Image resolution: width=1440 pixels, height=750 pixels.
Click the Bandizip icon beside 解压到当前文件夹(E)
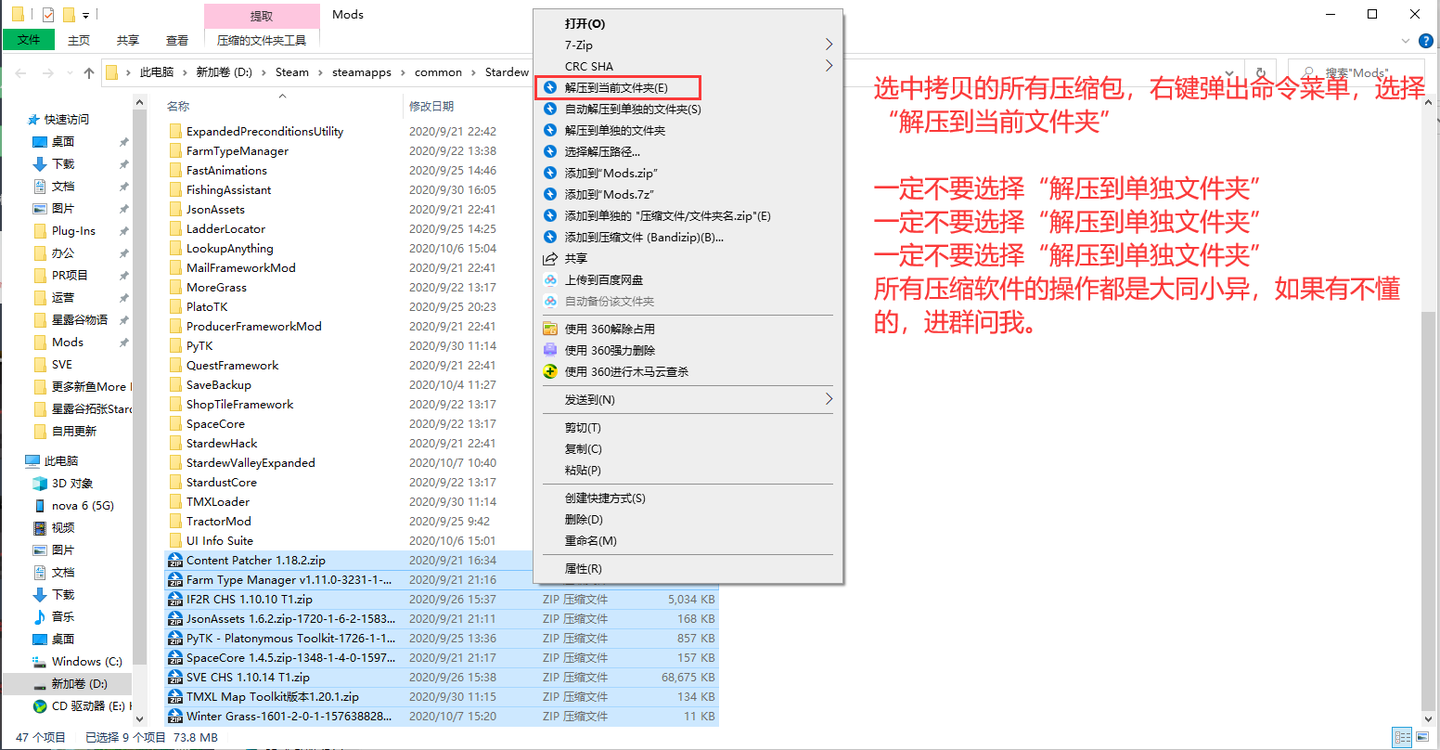click(x=550, y=88)
